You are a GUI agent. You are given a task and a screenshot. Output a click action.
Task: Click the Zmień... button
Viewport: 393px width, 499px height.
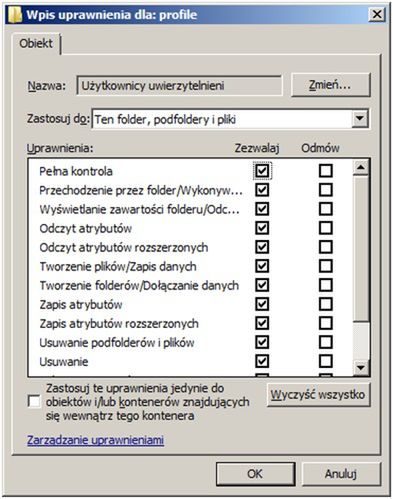click(330, 85)
